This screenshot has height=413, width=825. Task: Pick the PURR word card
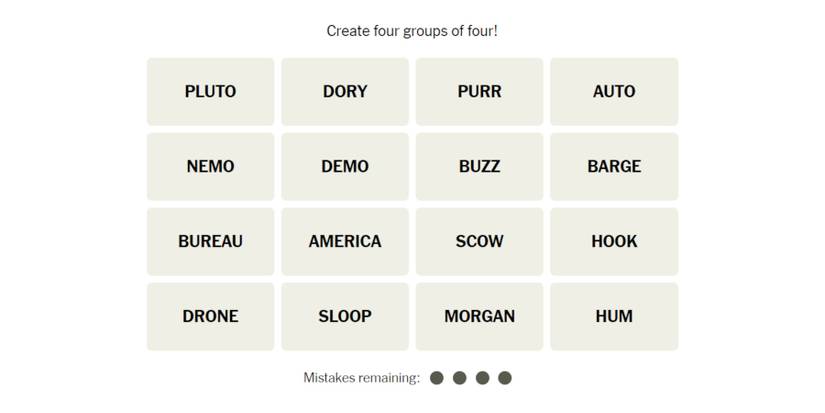coord(479,91)
